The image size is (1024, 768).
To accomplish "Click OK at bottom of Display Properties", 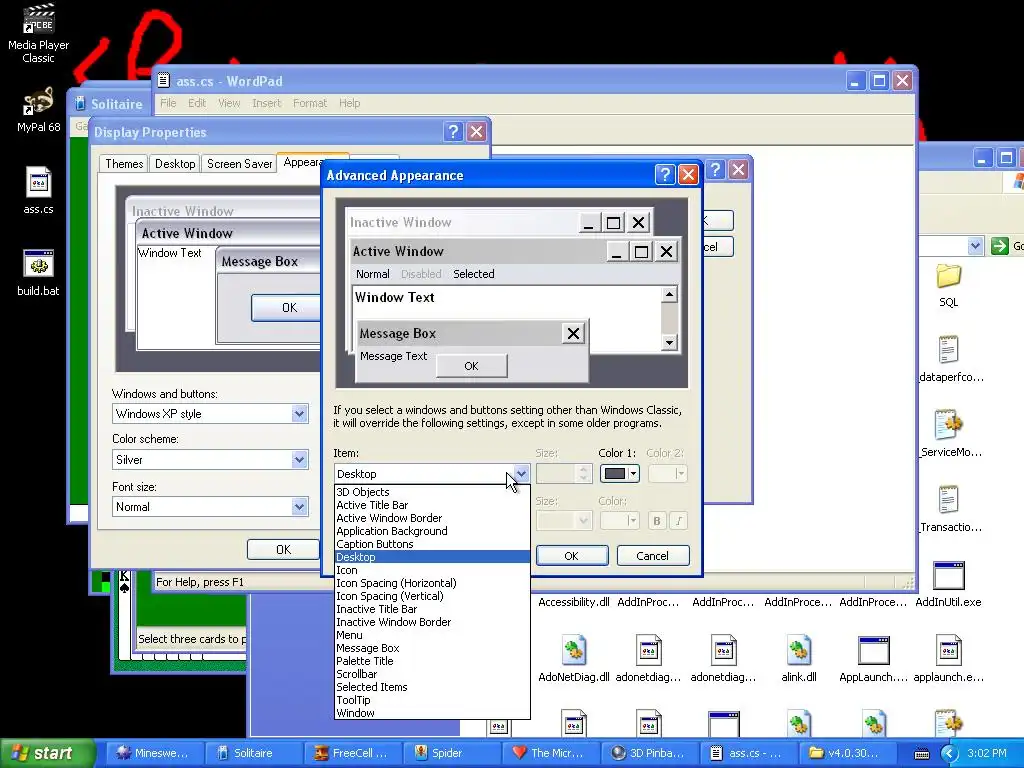I will [283, 549].
